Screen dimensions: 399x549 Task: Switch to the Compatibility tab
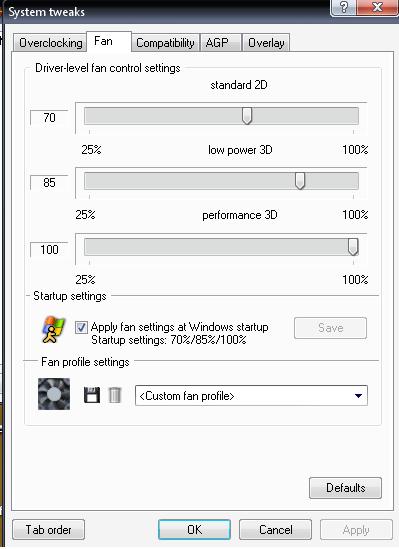(165, 43)
